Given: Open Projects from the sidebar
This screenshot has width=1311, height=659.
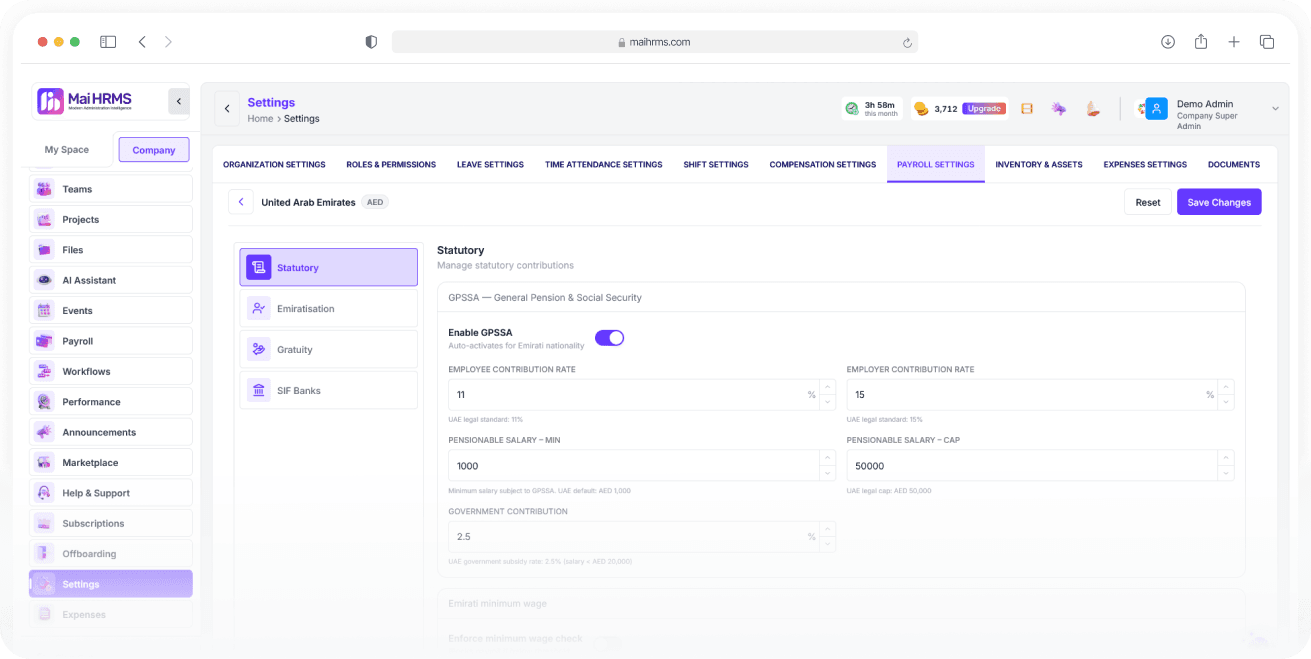Looking at the screenshot, I should click(x=111, y=219).
